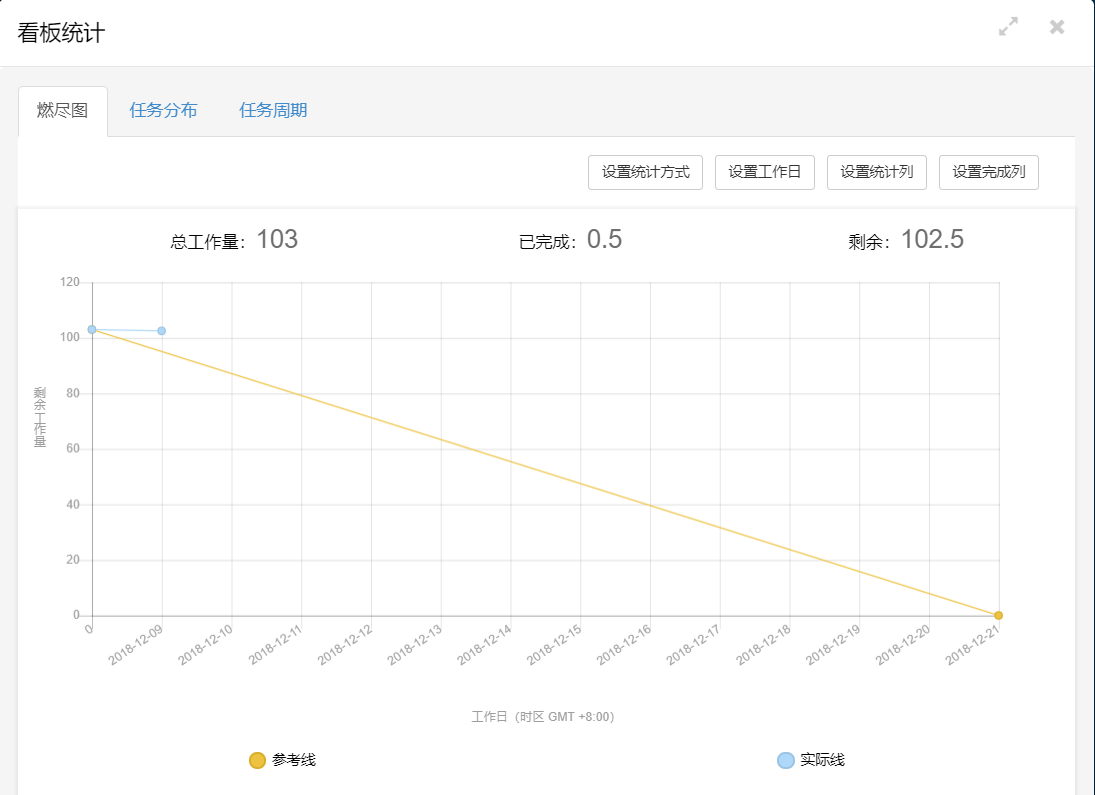Click the 设置工作日 button
This screenshot has height=795, width=1095.
click(765, 172)
